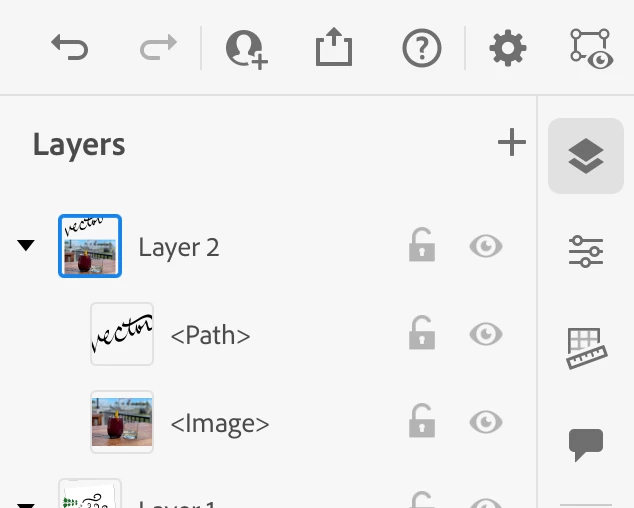
Task: Hide the <Image> sublayer eye icon
Action: [486, 422]
